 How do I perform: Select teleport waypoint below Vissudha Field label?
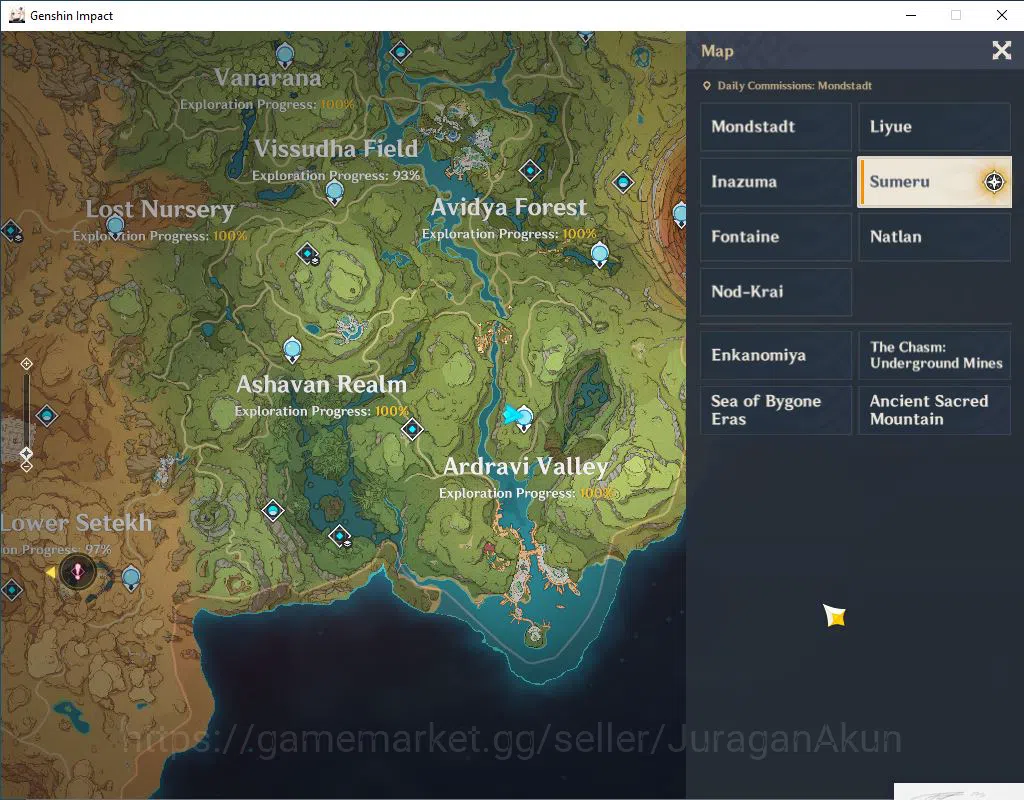click(334, 193)
